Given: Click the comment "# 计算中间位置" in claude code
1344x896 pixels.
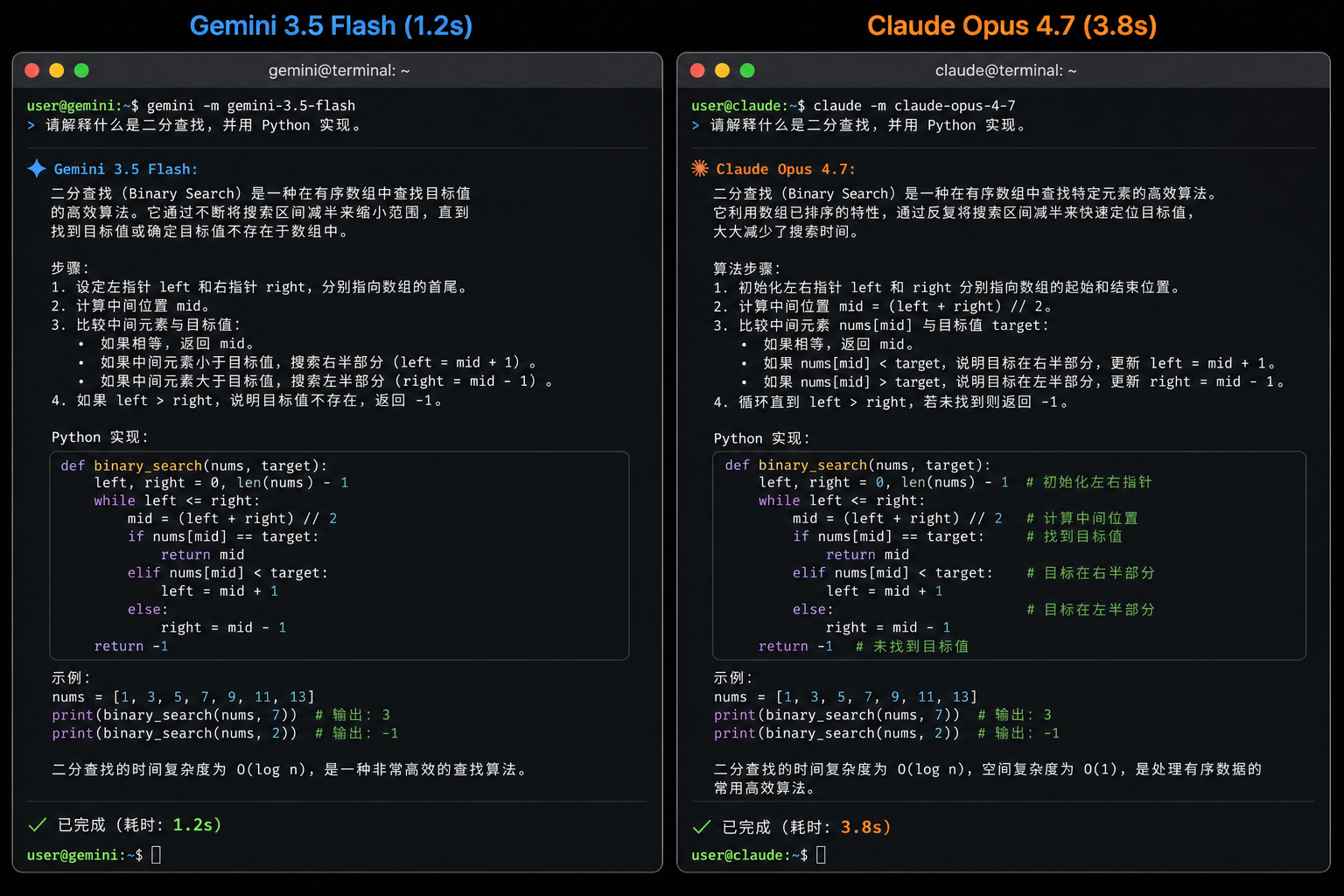Looking at the screenshot, I should coord(1081,518).
